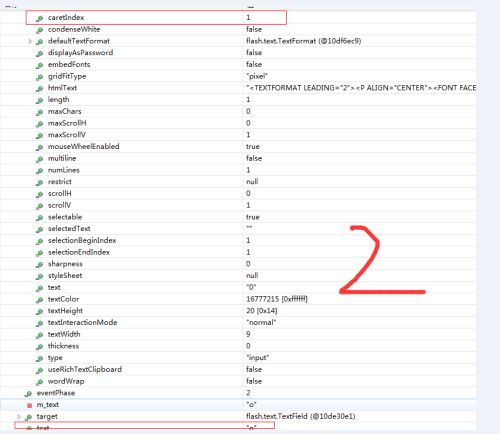Click the value flash.text.TextFormat (@10df6ec9)
This screenshot has height=434, width=500.
(x=304, y=41)
